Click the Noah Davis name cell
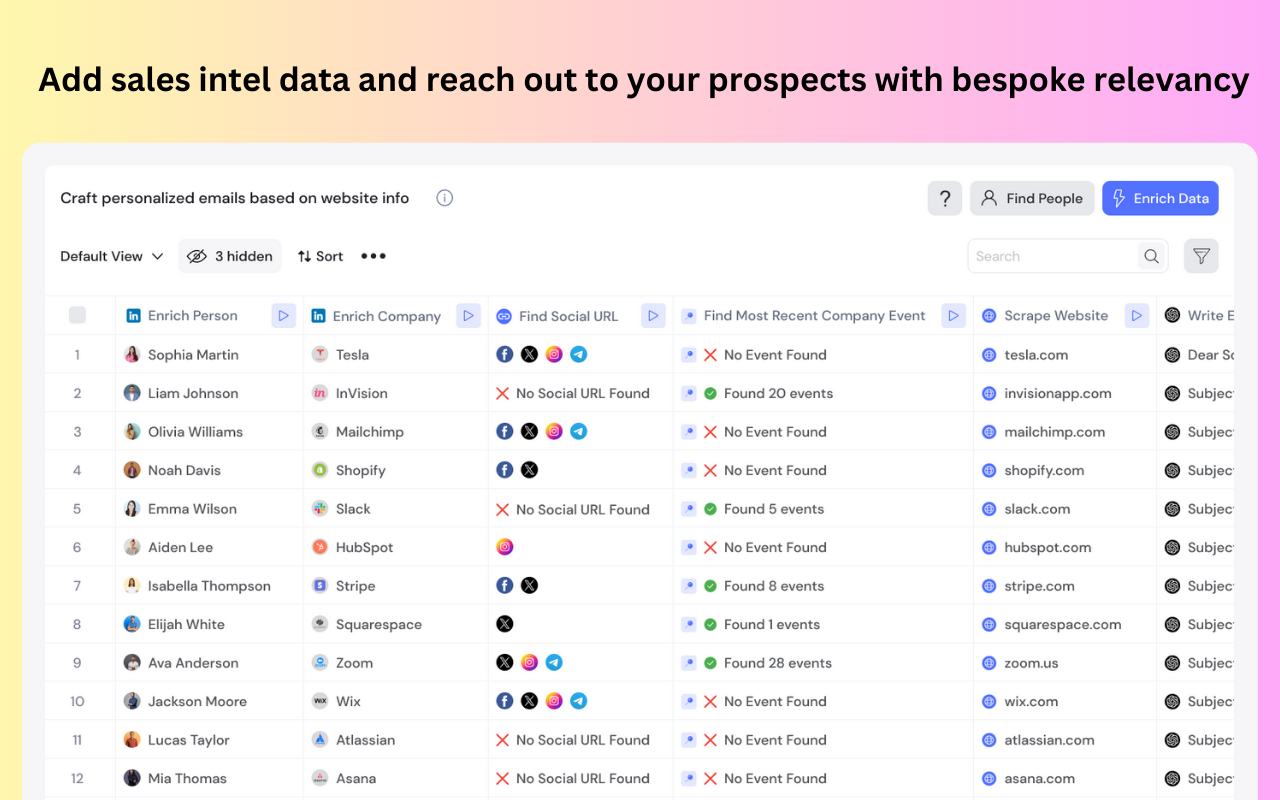Viewport: 1280px width, 800px height. point(209,470)
